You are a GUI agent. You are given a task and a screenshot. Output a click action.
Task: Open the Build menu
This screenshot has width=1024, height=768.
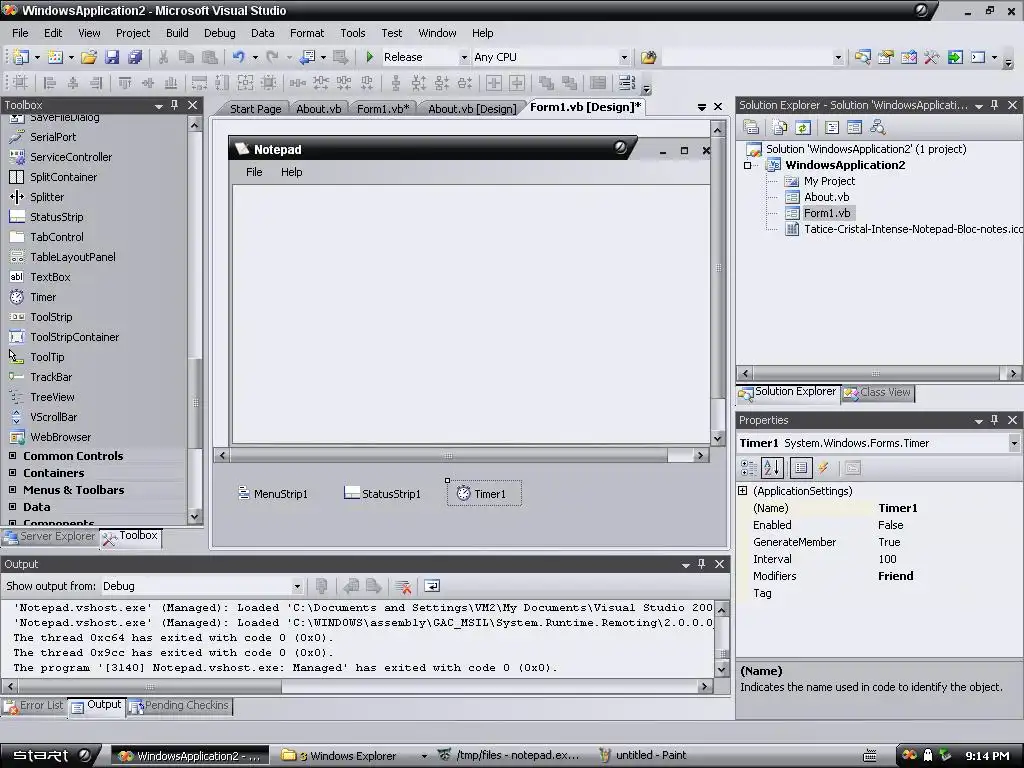pyautogui.click(x=177, y=33)
